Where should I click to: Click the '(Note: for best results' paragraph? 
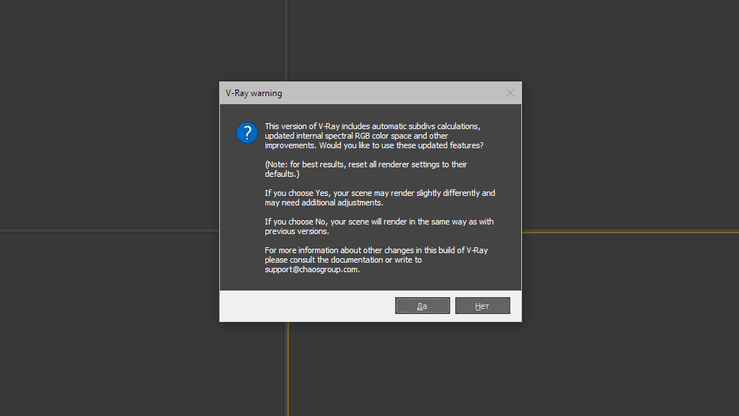click(x=366, y=169)
